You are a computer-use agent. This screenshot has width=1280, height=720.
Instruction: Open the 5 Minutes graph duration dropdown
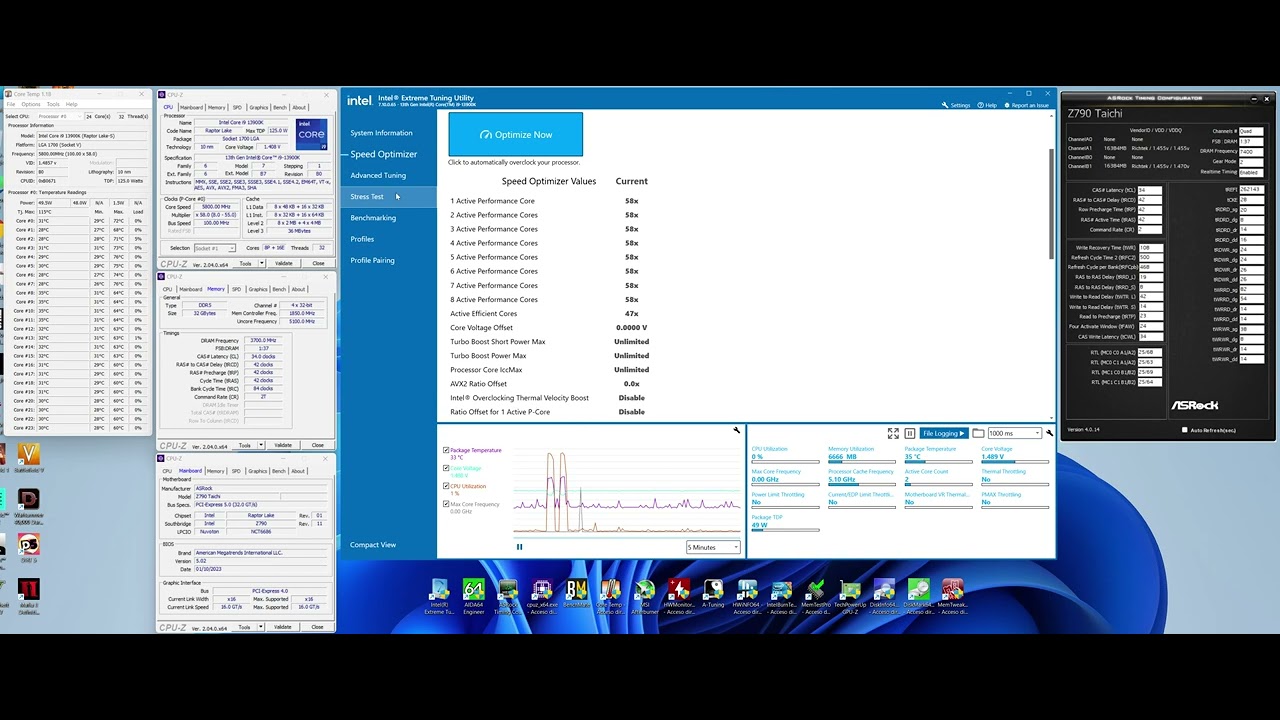coord(713,547)
